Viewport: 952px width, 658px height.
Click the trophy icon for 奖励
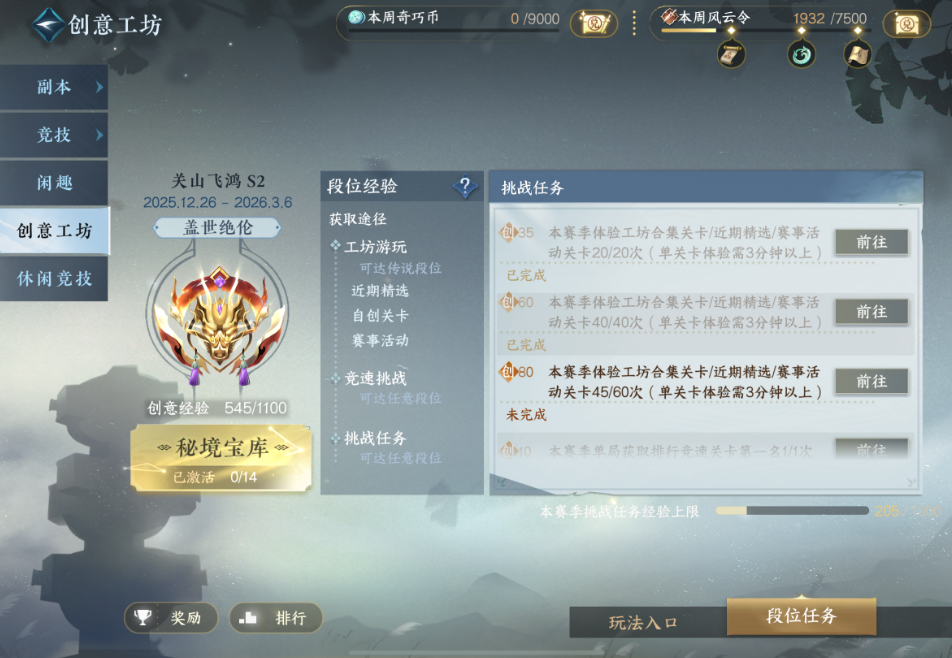pos(143,618)
